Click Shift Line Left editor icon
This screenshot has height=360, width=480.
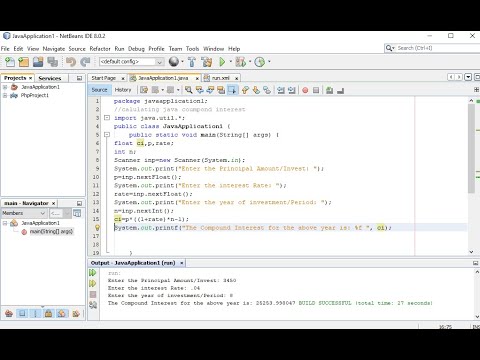(281, 90)
